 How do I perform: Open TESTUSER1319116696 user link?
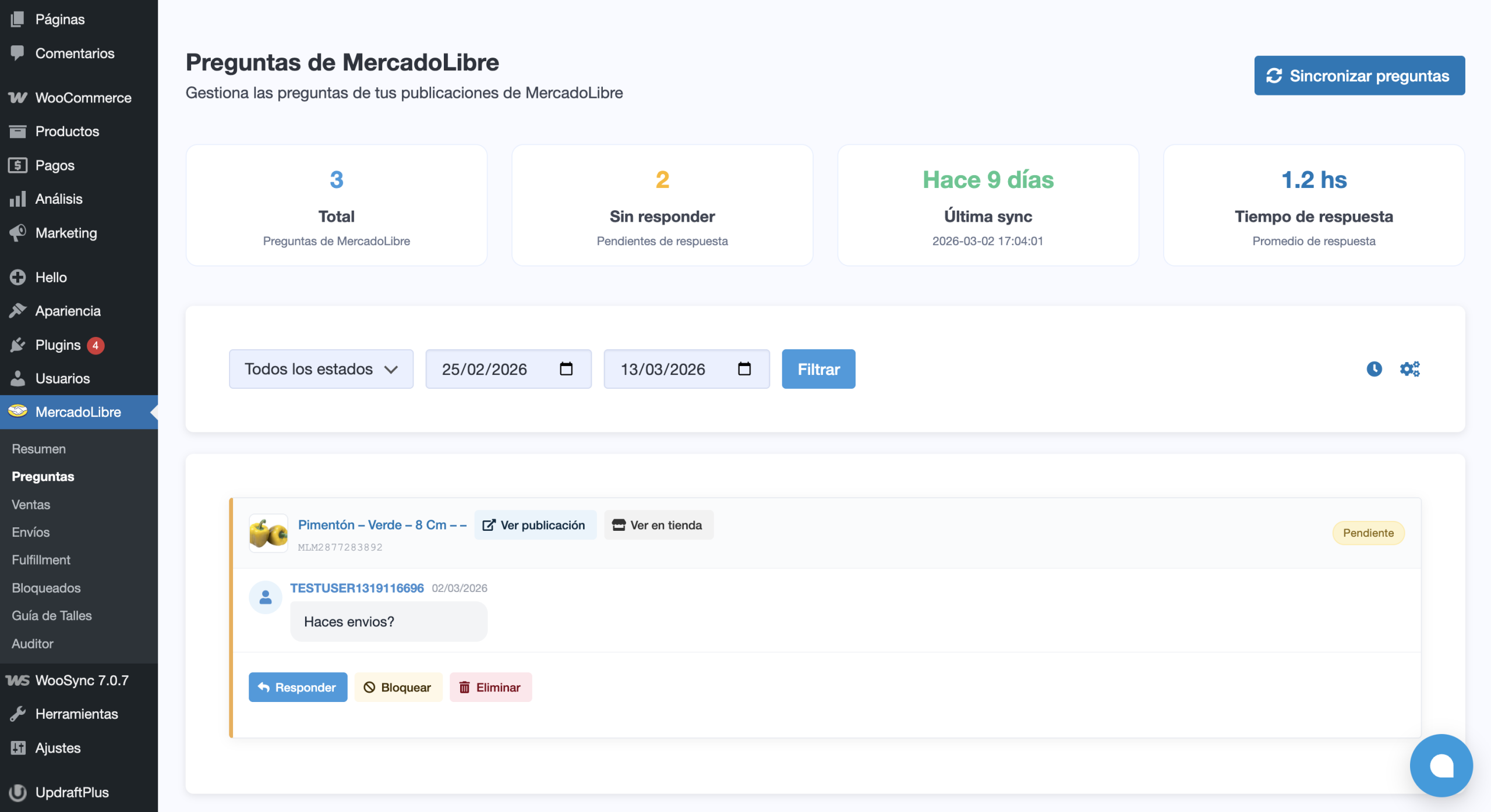[357, 588]
